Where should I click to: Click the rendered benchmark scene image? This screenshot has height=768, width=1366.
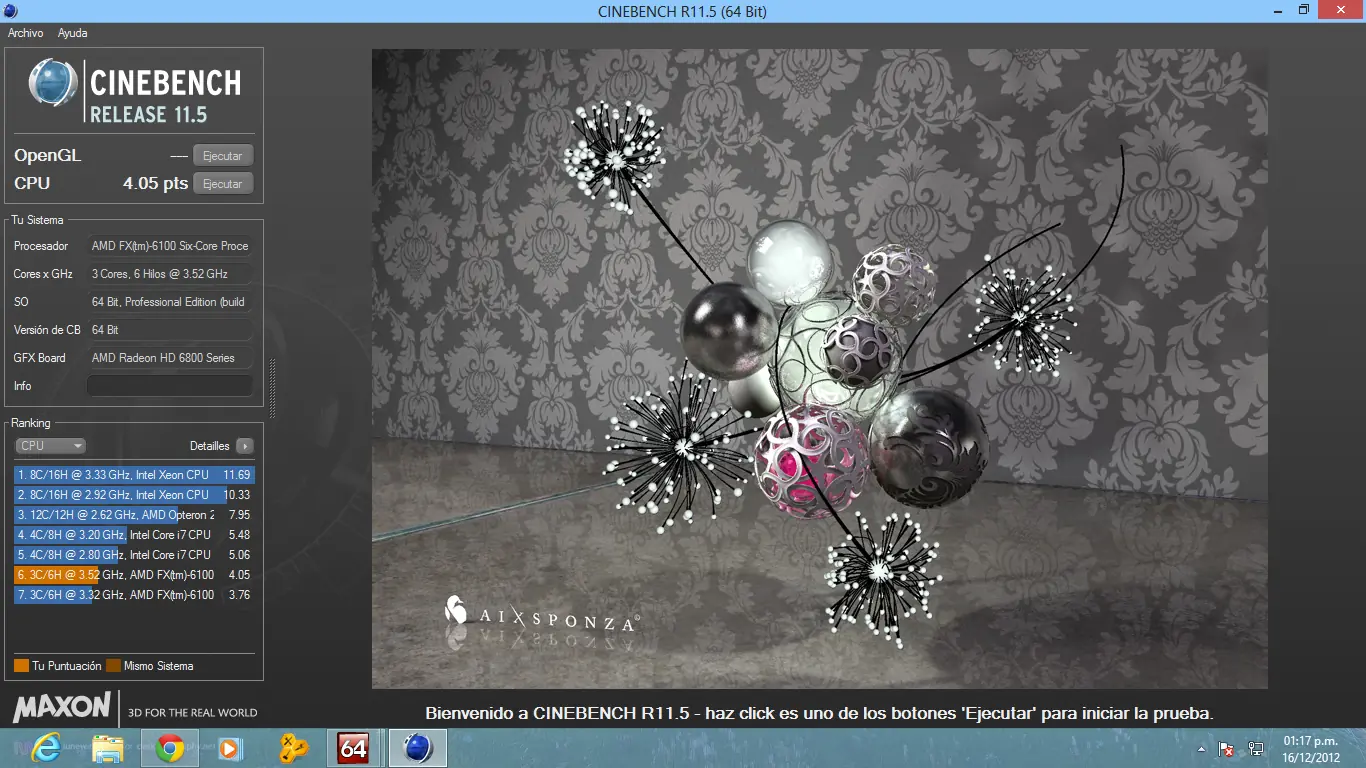click(820, 369)
